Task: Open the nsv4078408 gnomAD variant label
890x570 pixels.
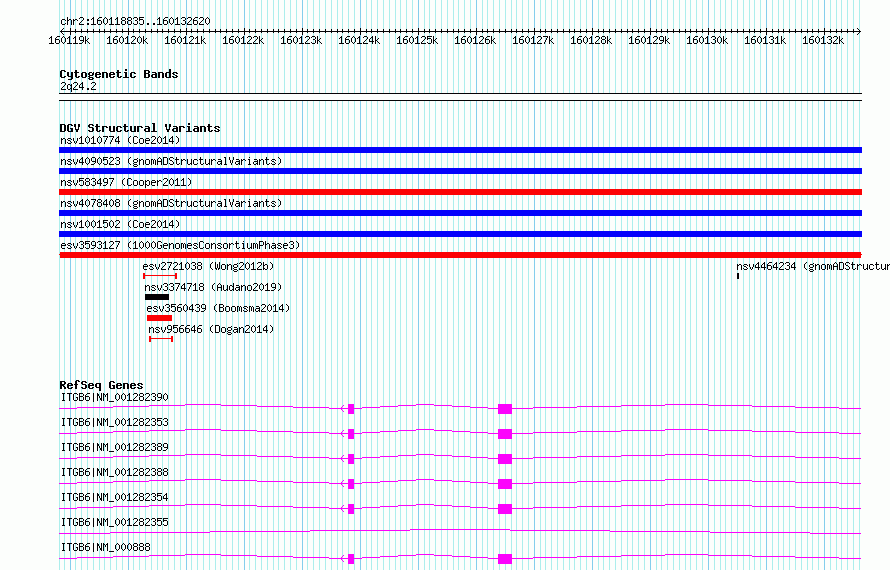Action: point(171,203)
